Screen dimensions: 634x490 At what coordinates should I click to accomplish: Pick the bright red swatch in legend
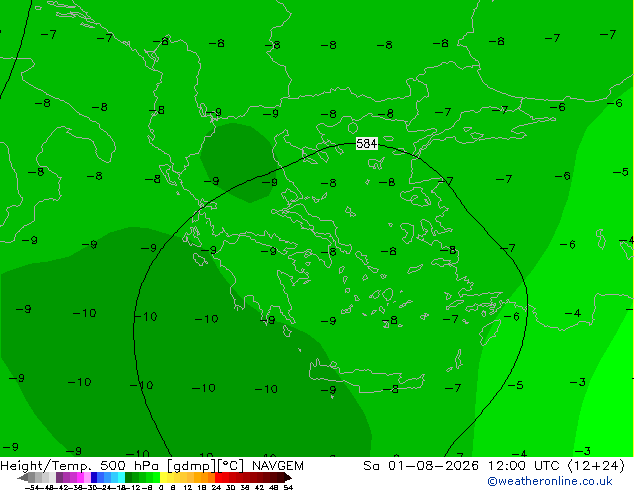(218, 477)
